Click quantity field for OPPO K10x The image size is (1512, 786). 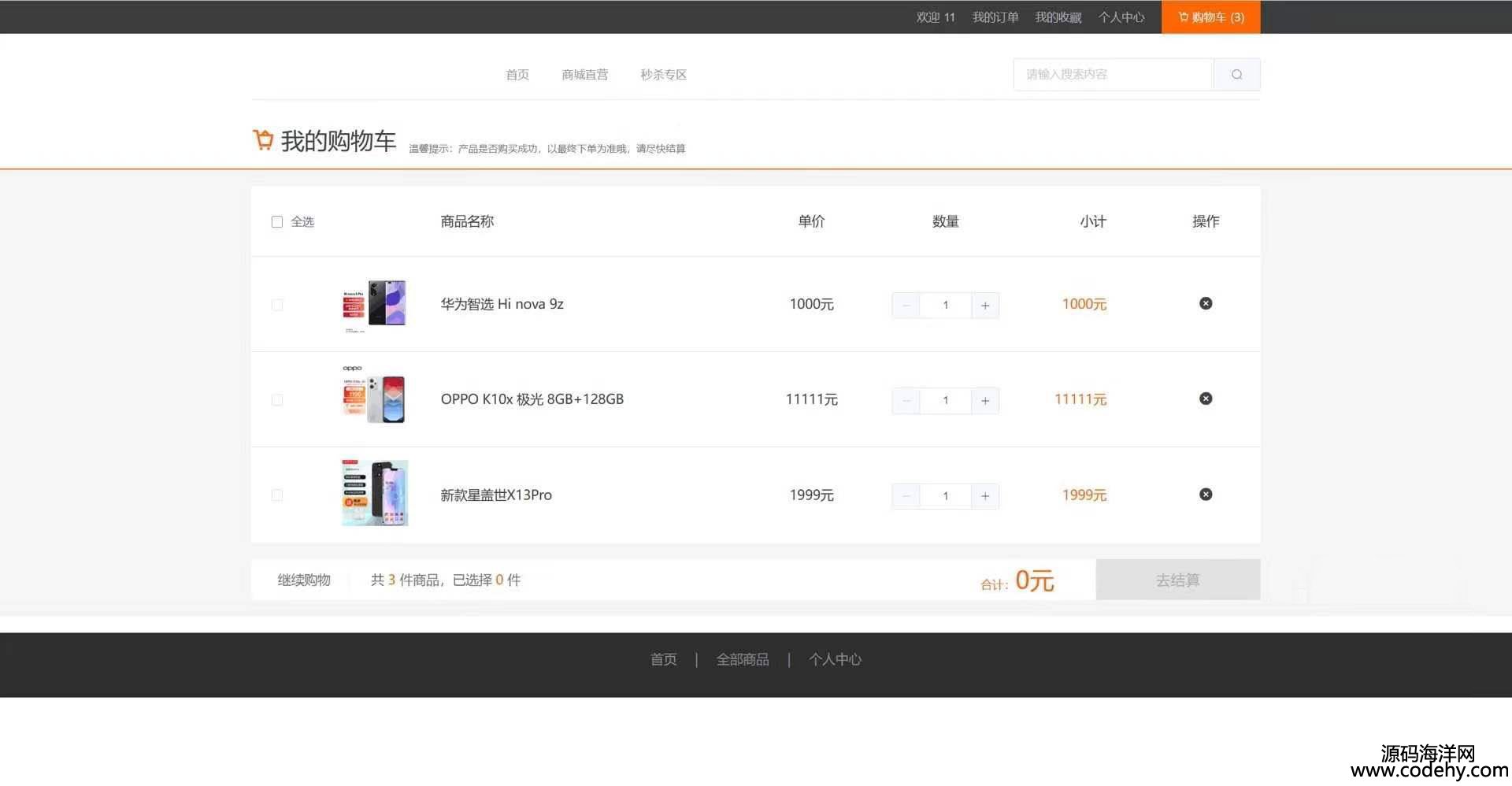946,401
